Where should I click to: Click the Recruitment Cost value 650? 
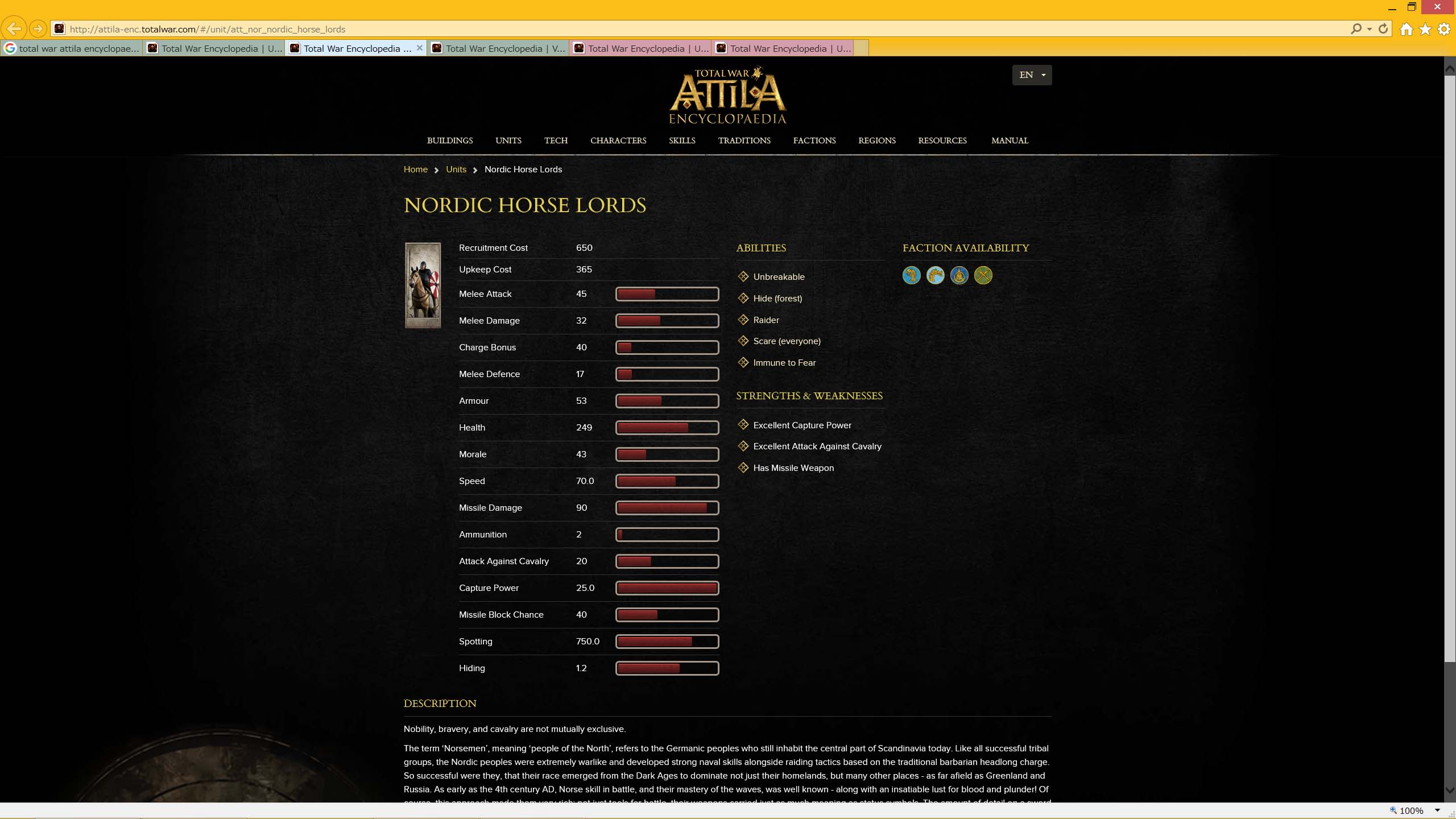click(x=584, y=248)
